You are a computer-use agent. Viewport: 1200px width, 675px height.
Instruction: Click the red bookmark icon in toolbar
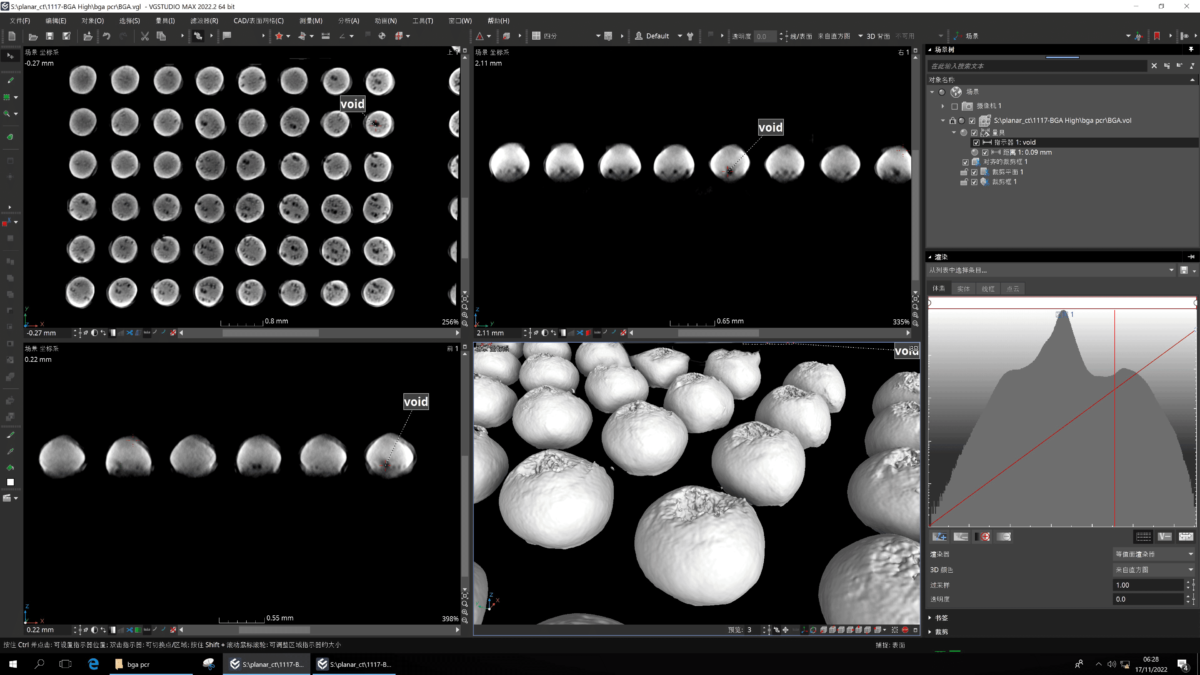pyautogui.click(x=1157, y=36)
